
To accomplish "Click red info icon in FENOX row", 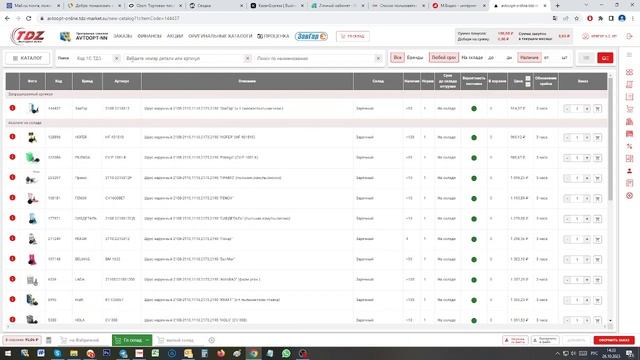I will pos(13,198).
